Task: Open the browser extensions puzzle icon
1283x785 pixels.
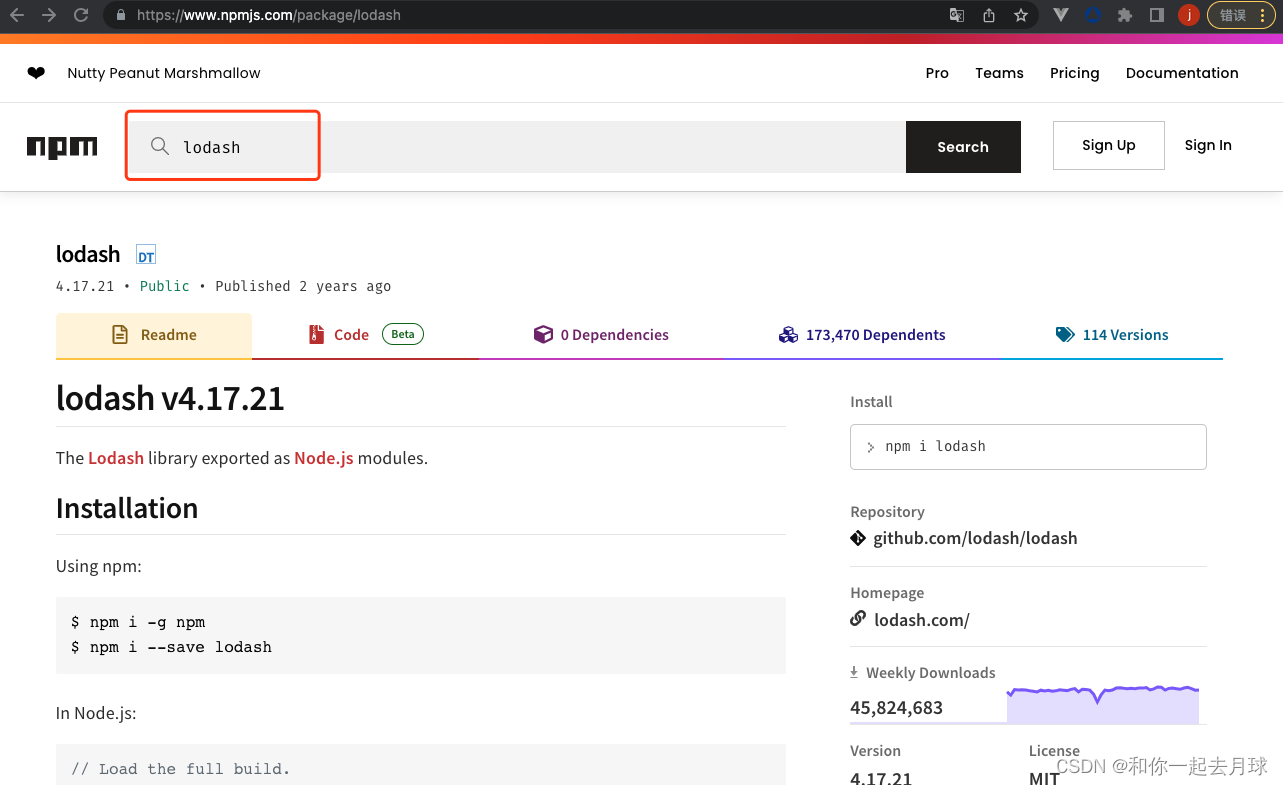Action: tap(1125, 15)
